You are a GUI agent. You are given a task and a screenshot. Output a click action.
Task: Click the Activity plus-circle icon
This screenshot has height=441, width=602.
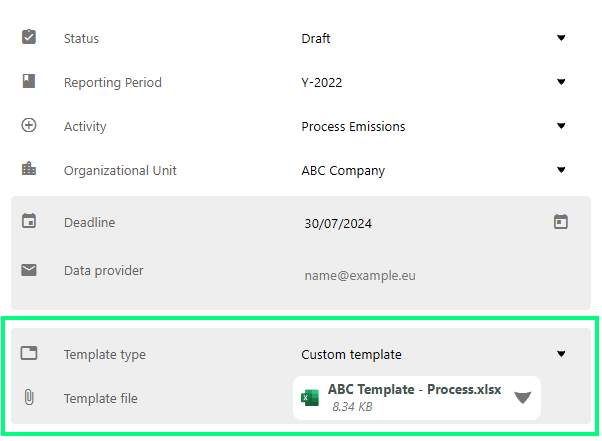pyautogui.click(x=29, y=125)
